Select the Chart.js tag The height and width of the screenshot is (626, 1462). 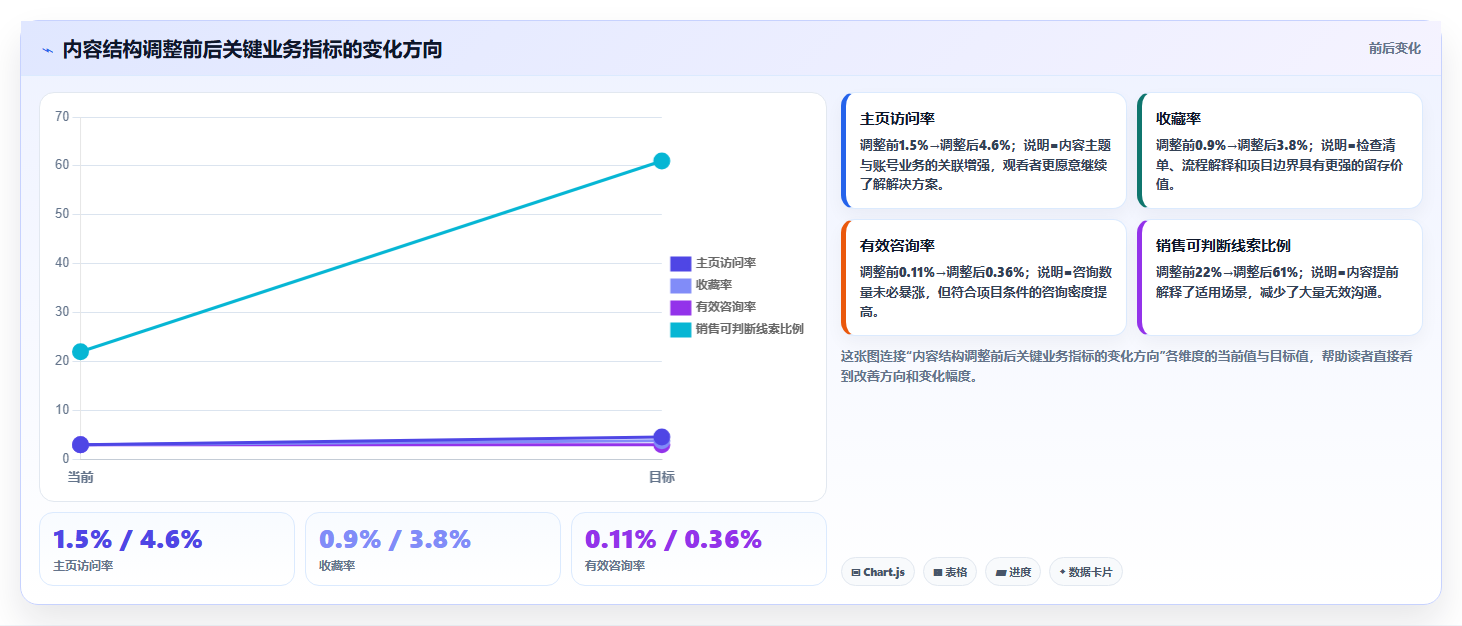click(878, 572)
